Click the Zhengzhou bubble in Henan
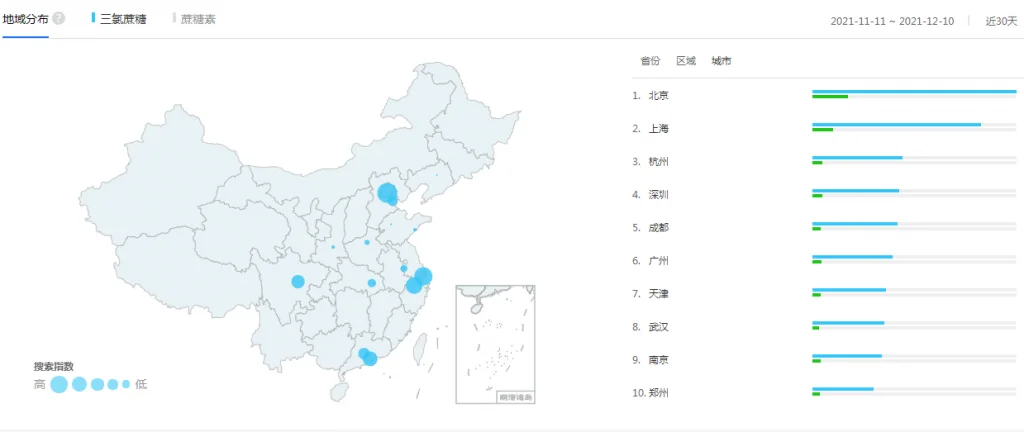 point(367,242)
